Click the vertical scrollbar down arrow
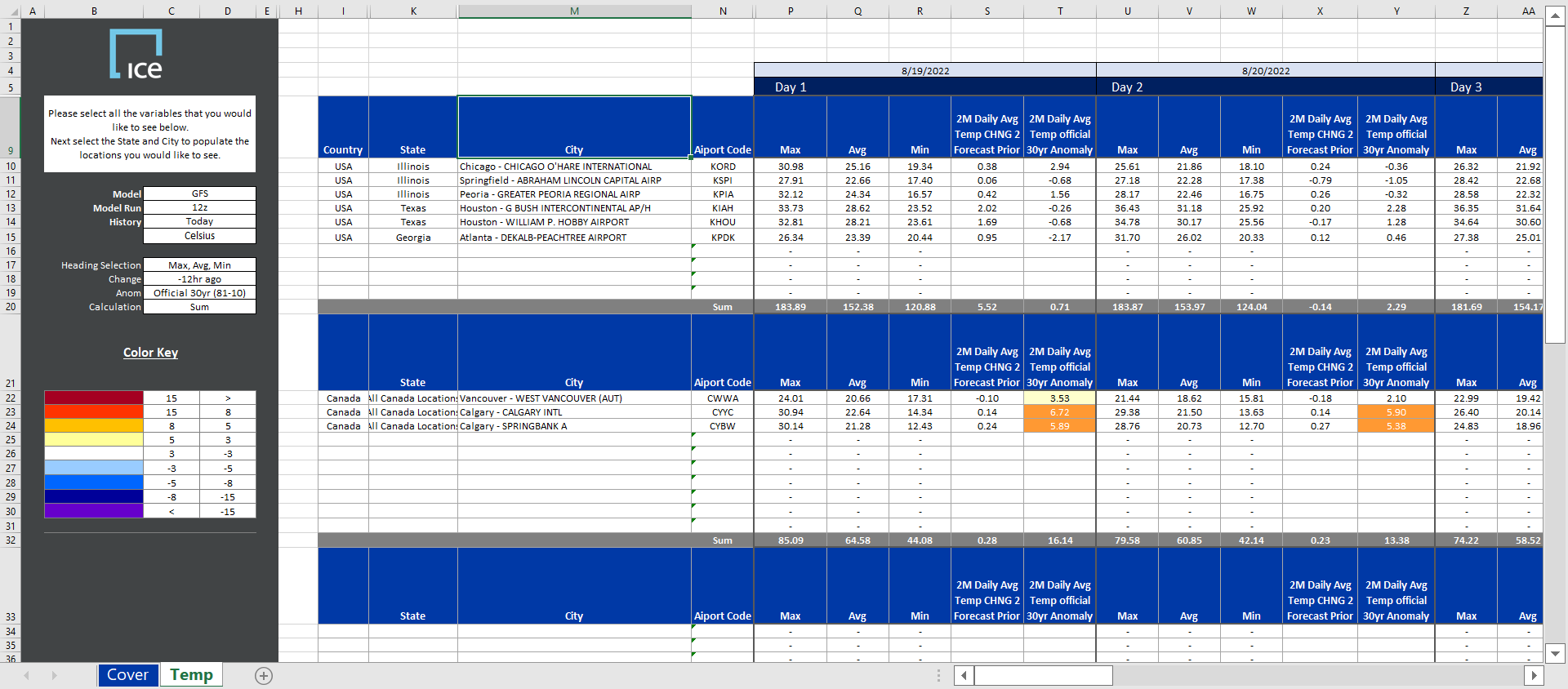The height and width of the screenshot is (689, 1568). [x=1555, y=653]
